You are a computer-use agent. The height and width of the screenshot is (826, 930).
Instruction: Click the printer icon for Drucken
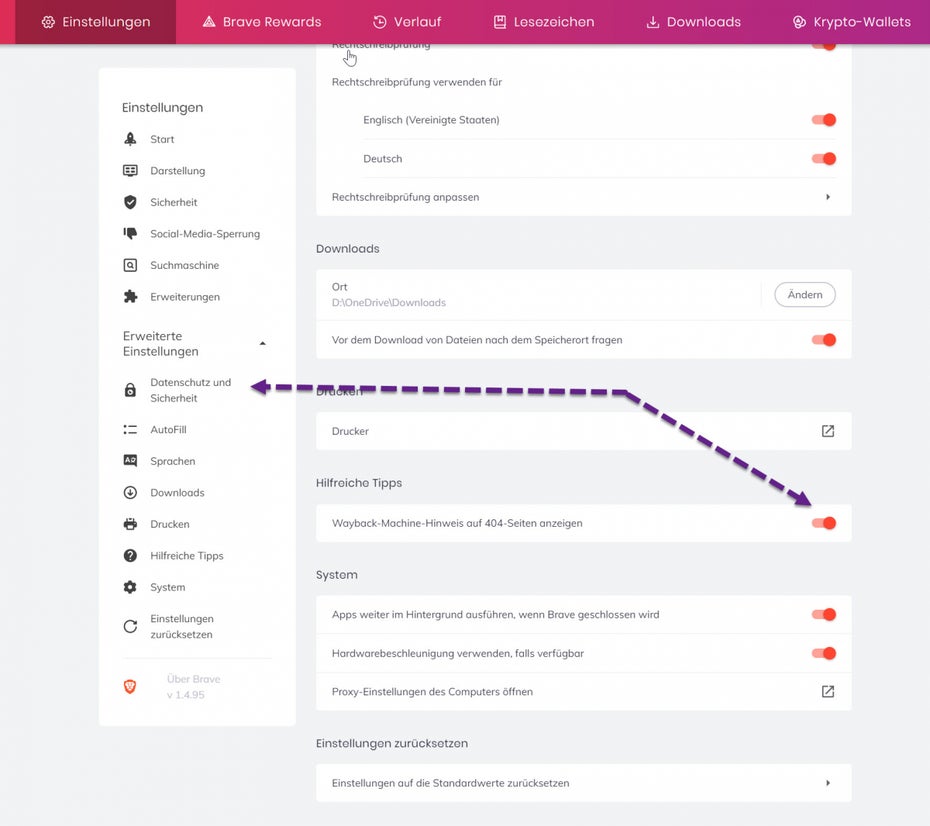(130, 524)
